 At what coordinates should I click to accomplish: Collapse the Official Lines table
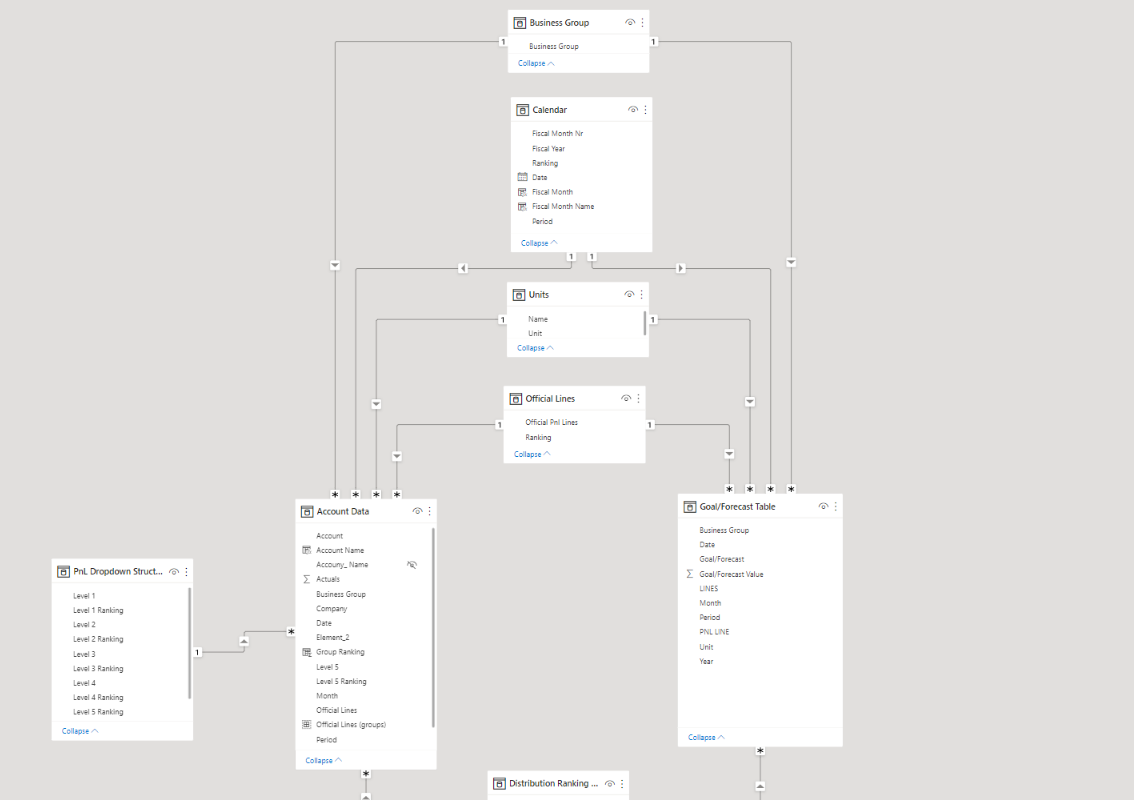[532, 454]
